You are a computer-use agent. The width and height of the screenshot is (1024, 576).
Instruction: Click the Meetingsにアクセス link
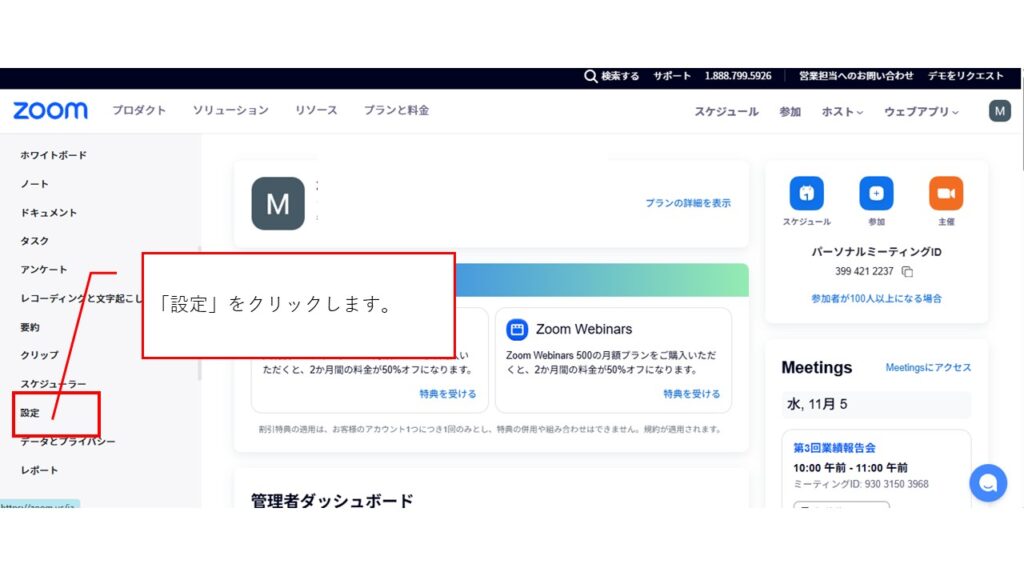coord(927,368)
